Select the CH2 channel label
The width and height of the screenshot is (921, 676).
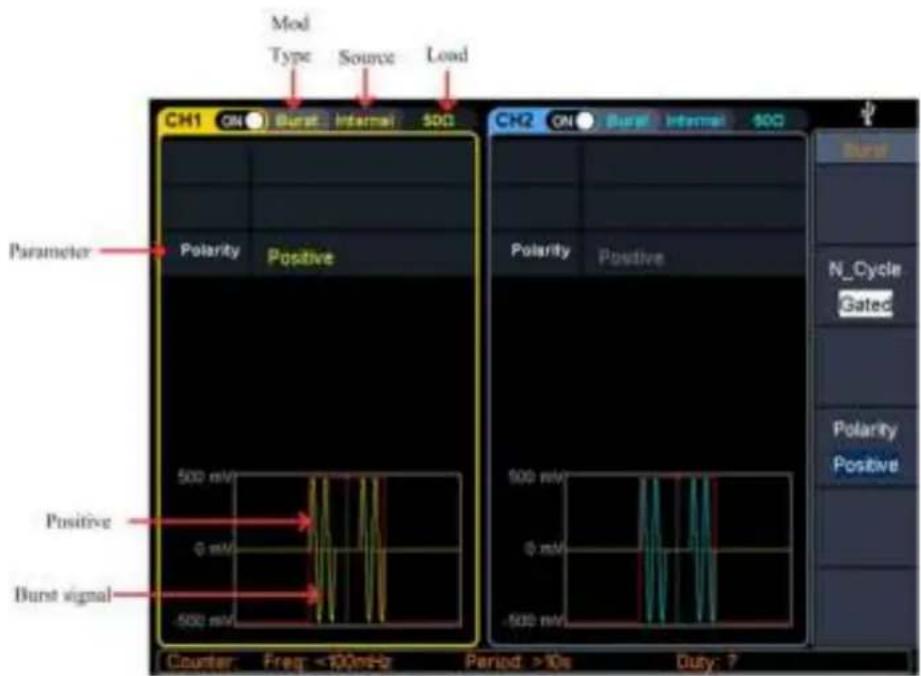point(513,120)
